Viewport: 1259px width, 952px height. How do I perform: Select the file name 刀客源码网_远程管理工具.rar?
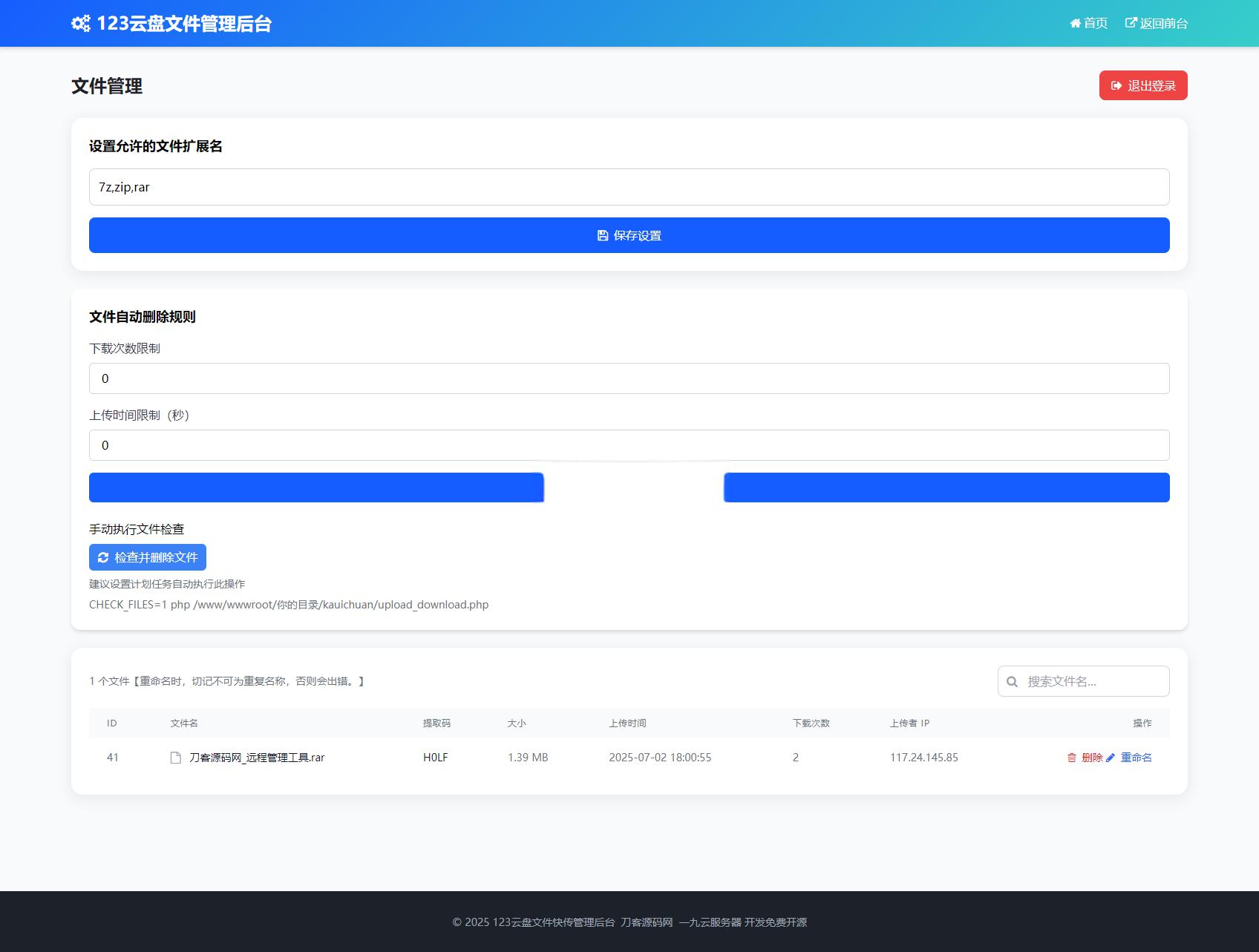click(x=257, y=758)
